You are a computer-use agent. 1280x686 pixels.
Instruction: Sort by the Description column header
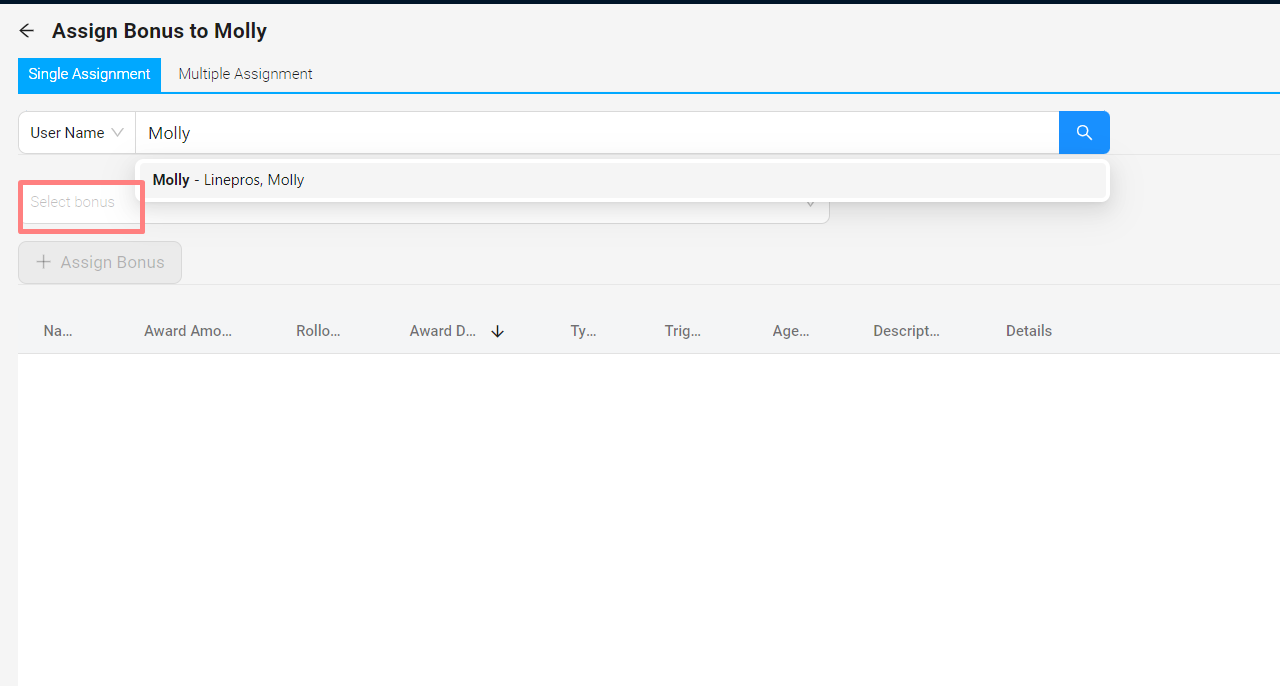pos(906,330)
